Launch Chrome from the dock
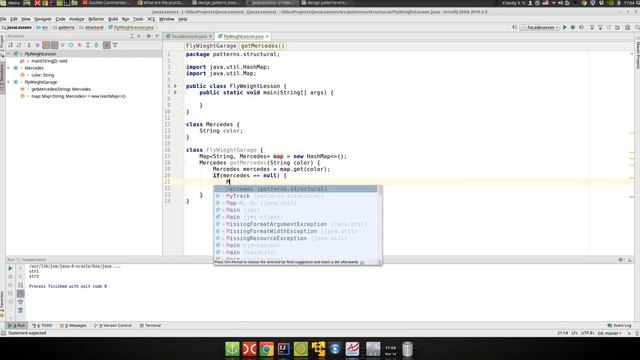 click(266, 349)
